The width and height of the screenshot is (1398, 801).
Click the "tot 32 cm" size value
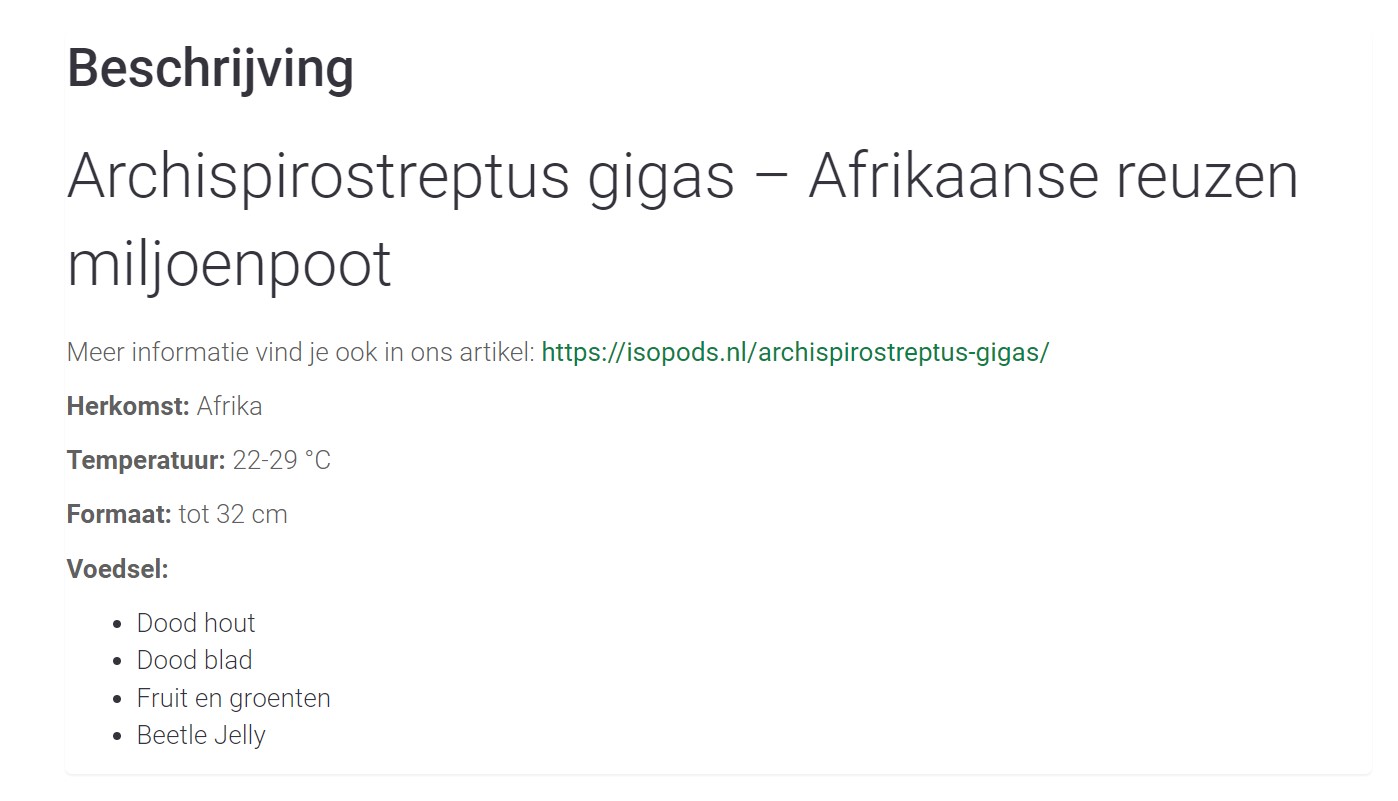(233, 514)
